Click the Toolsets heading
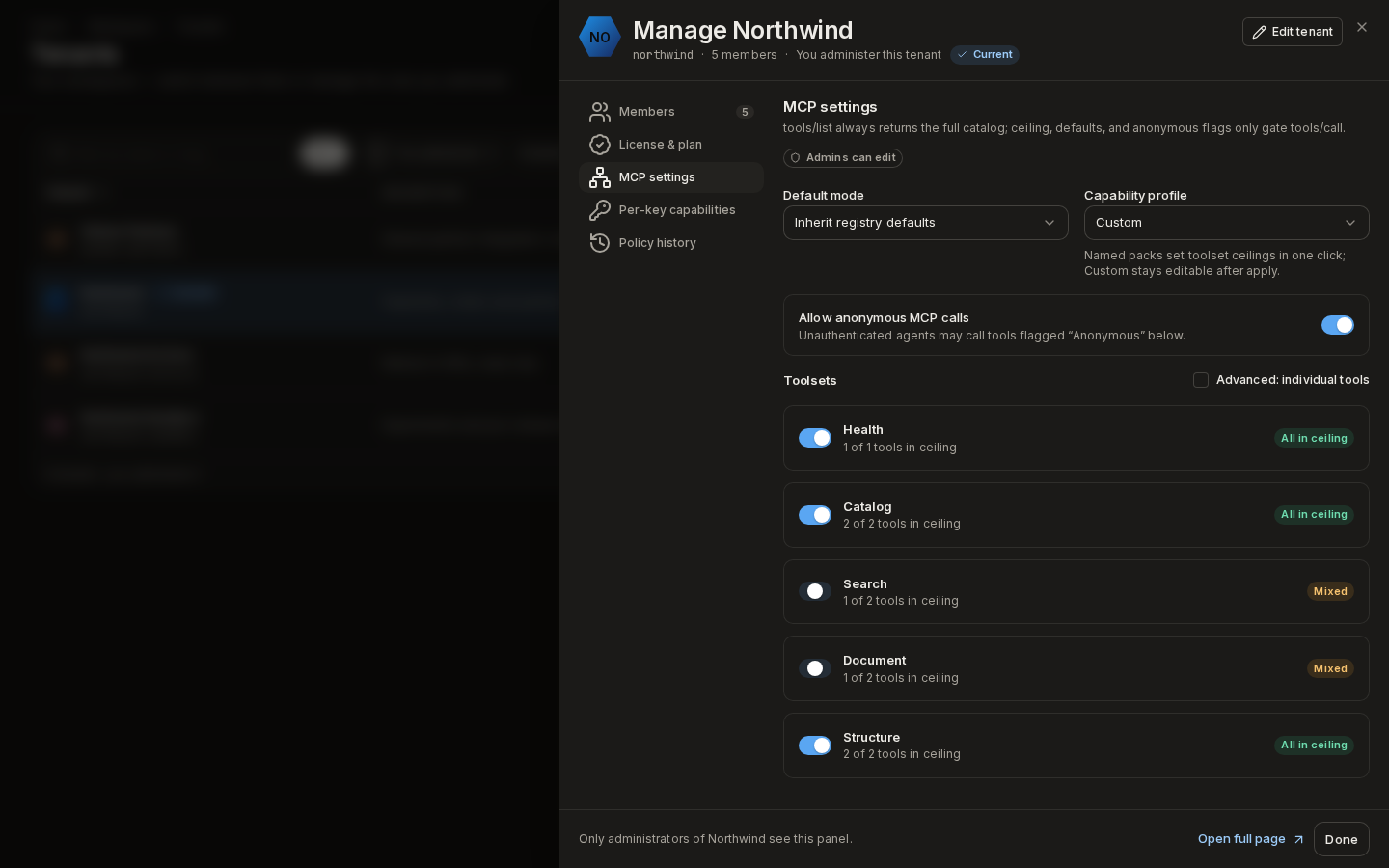This screenshot has width=1389, height=868. click(x=810, y=381)
